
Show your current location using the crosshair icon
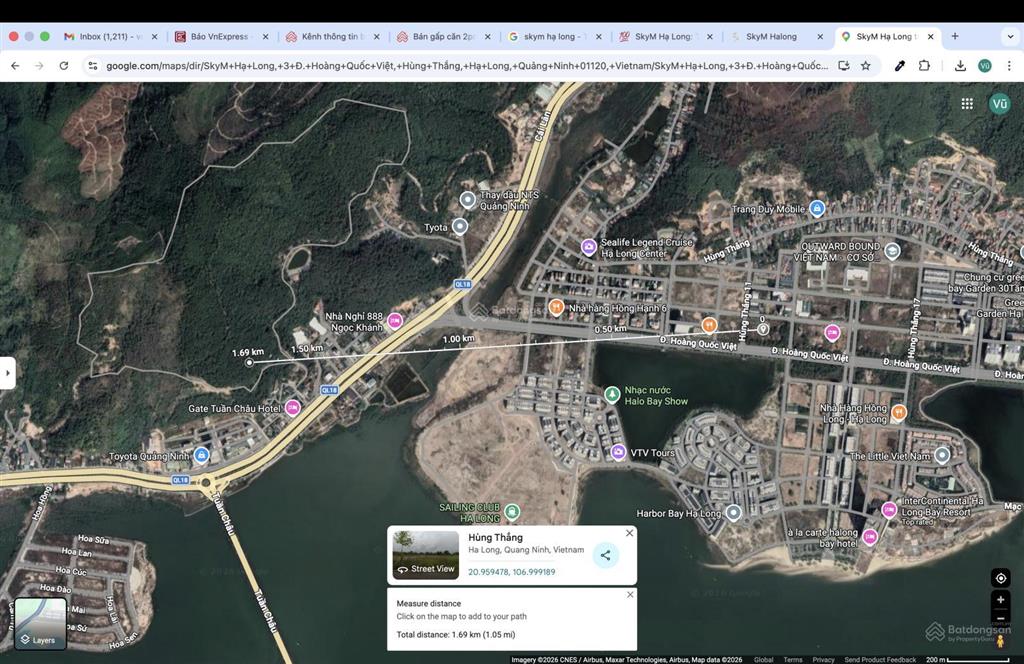[1001, 577]
